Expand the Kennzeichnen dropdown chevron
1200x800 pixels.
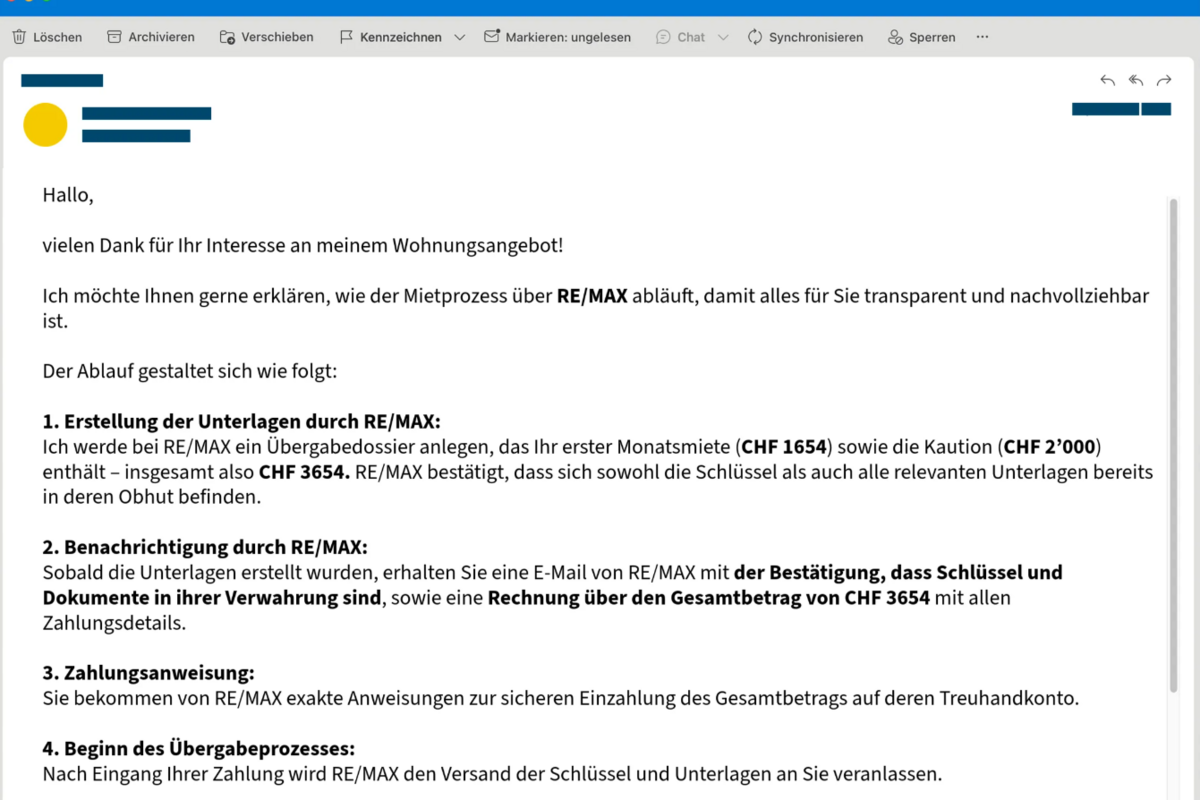(x=459, y=37)
